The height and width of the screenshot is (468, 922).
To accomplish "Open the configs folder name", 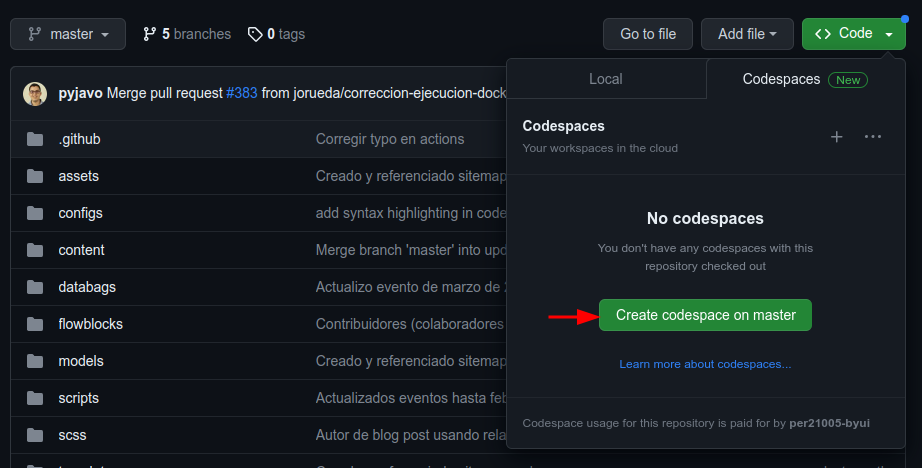I will pyautogui.click(x=80, y=213).
